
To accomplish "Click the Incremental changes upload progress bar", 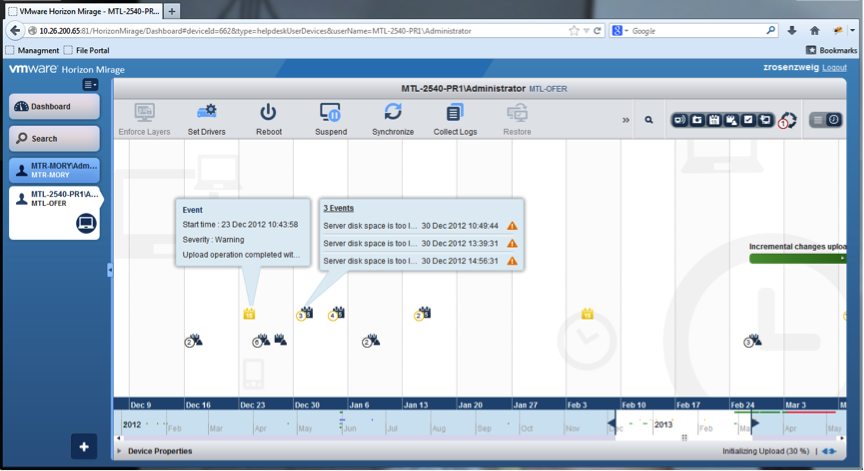I will click(x=797, y=258).
